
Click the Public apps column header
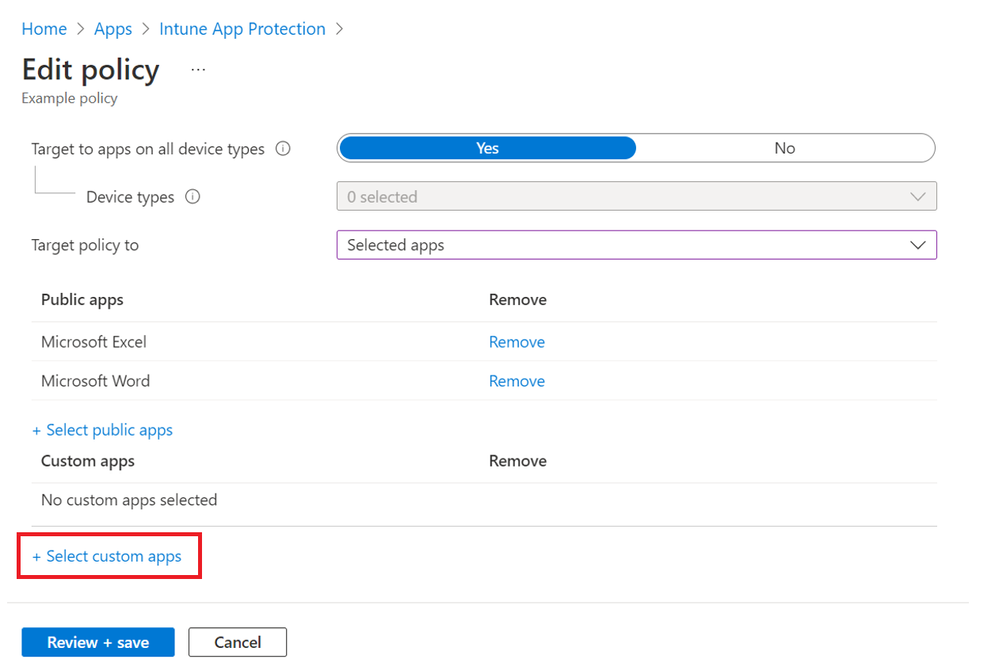point(82,300)
